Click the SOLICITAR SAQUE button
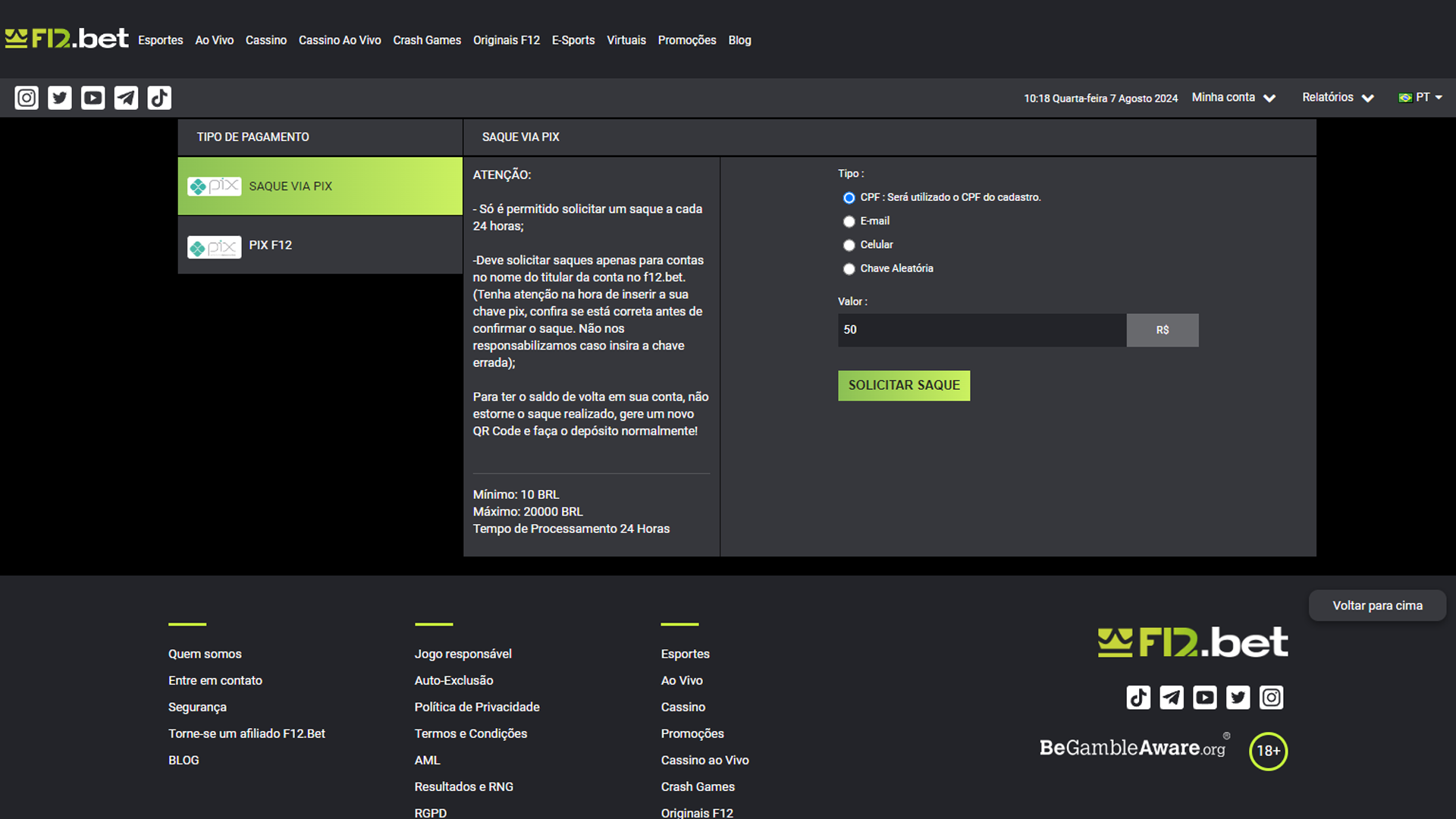This screenshot has height=819, width=1456. (903, 385)
